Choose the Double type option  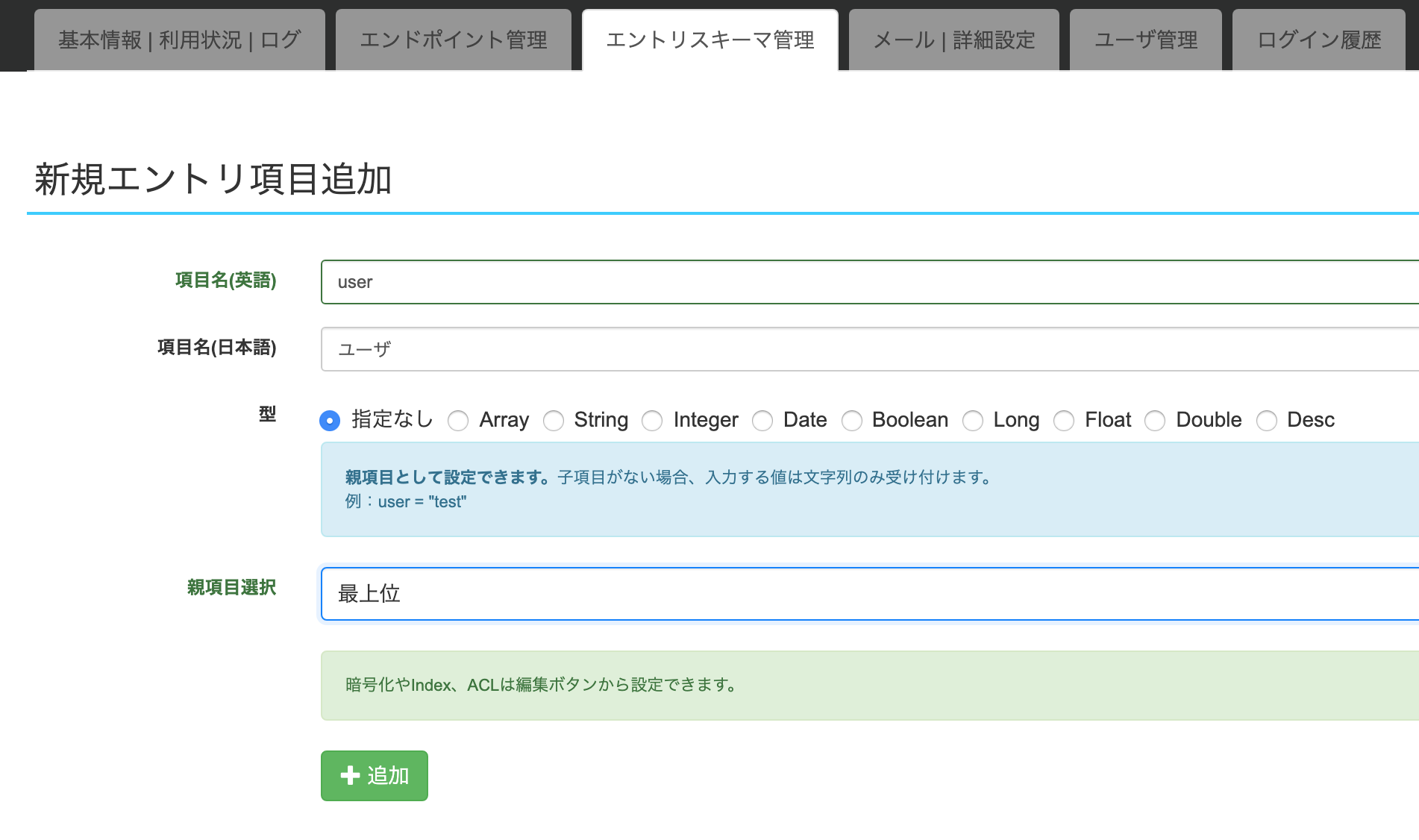(1155, 421)
